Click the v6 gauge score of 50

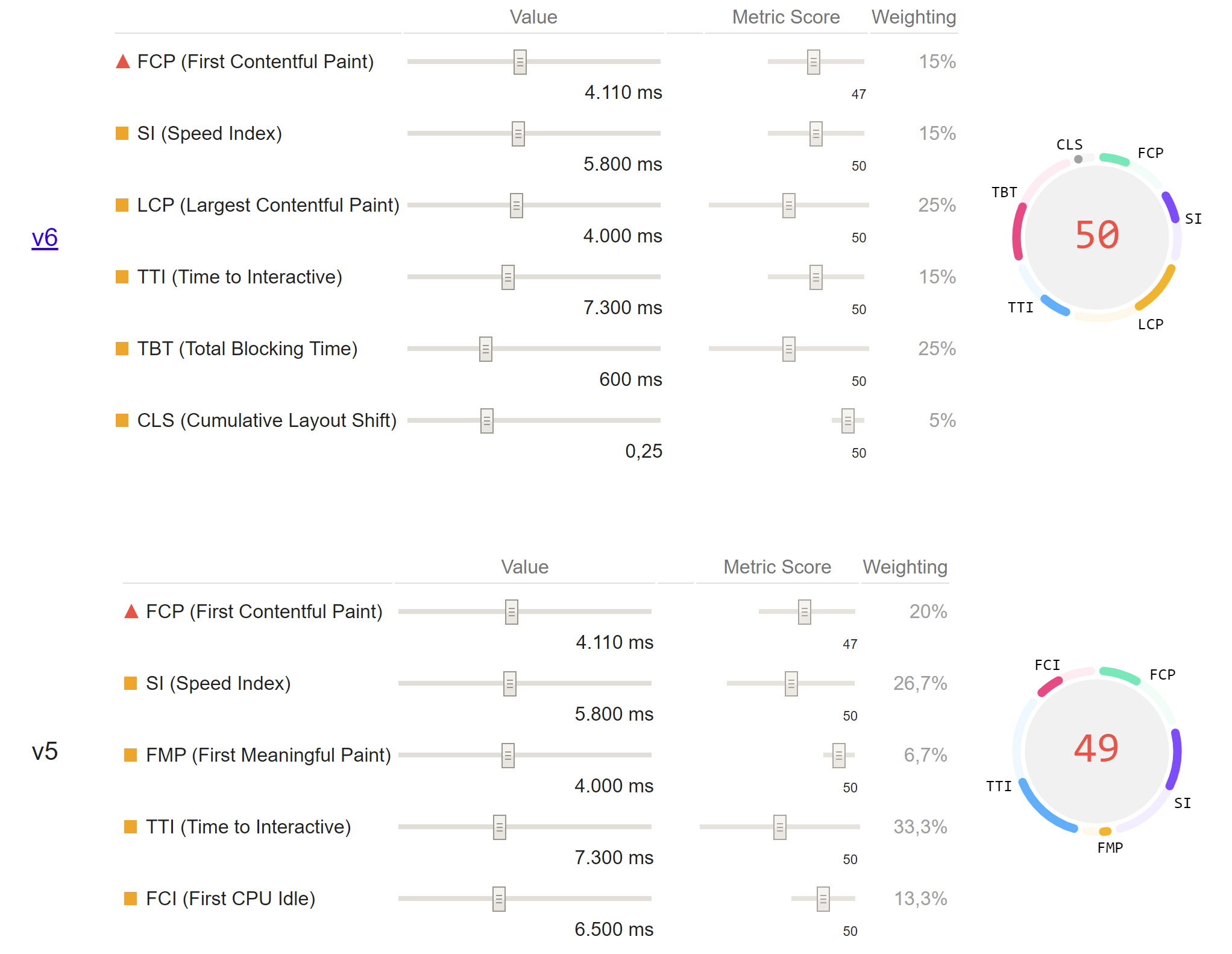point(1097,235)
